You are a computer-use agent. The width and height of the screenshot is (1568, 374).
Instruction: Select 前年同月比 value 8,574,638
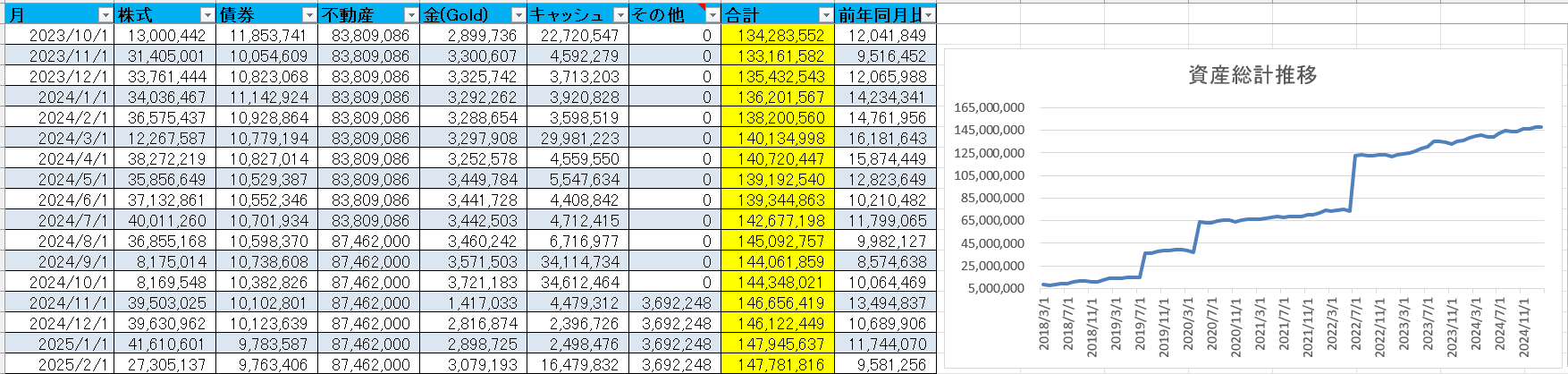pyautogui.click(x=886, y=262)
